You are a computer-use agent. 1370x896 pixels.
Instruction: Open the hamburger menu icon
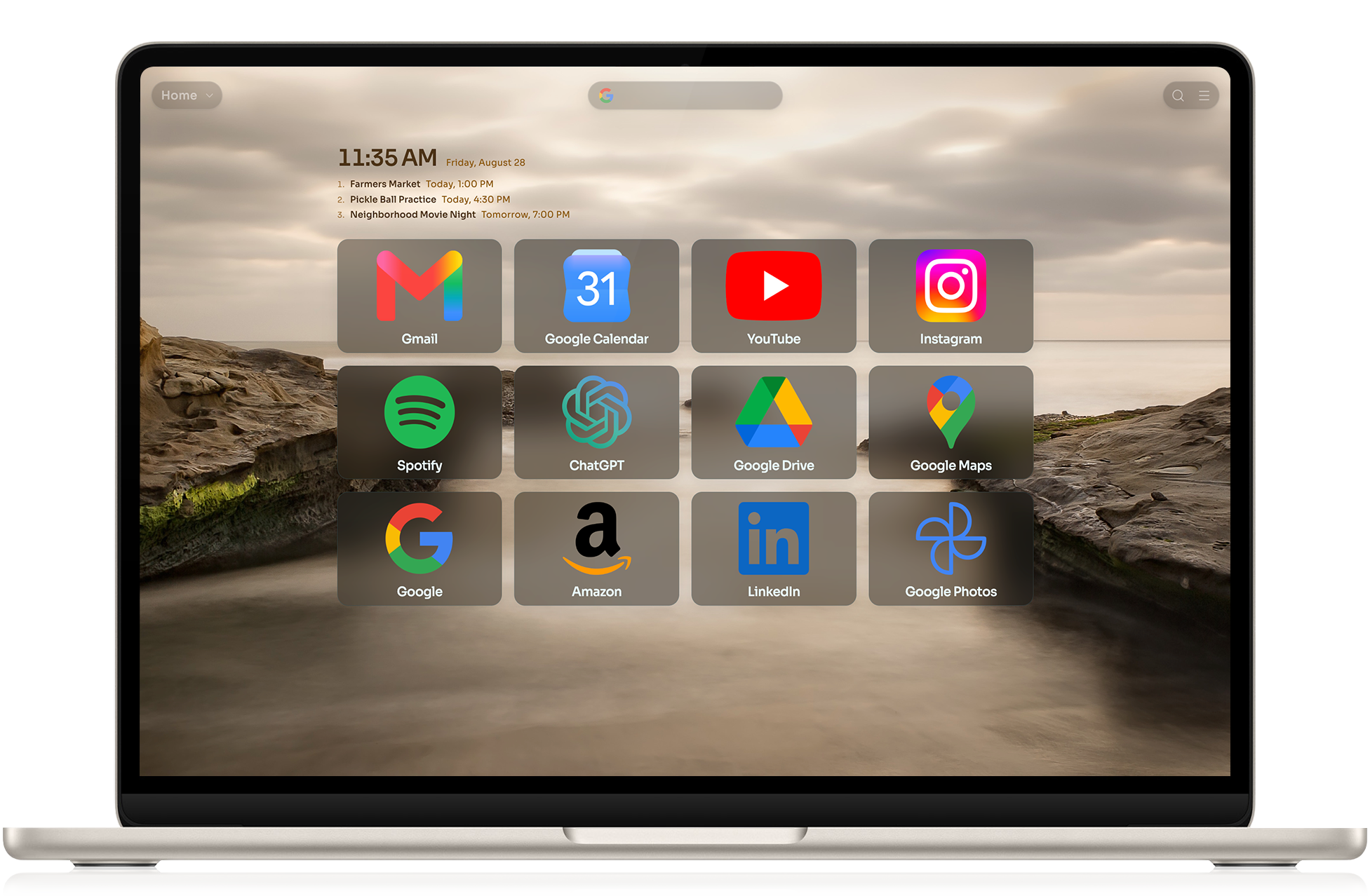(x=1204, y=95)
